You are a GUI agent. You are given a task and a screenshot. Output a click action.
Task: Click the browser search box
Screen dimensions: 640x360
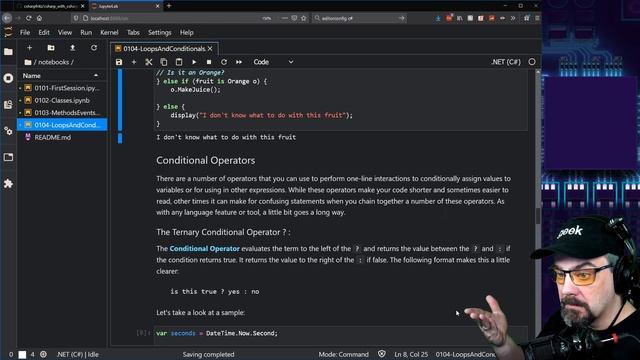click(x=359, y=18)
